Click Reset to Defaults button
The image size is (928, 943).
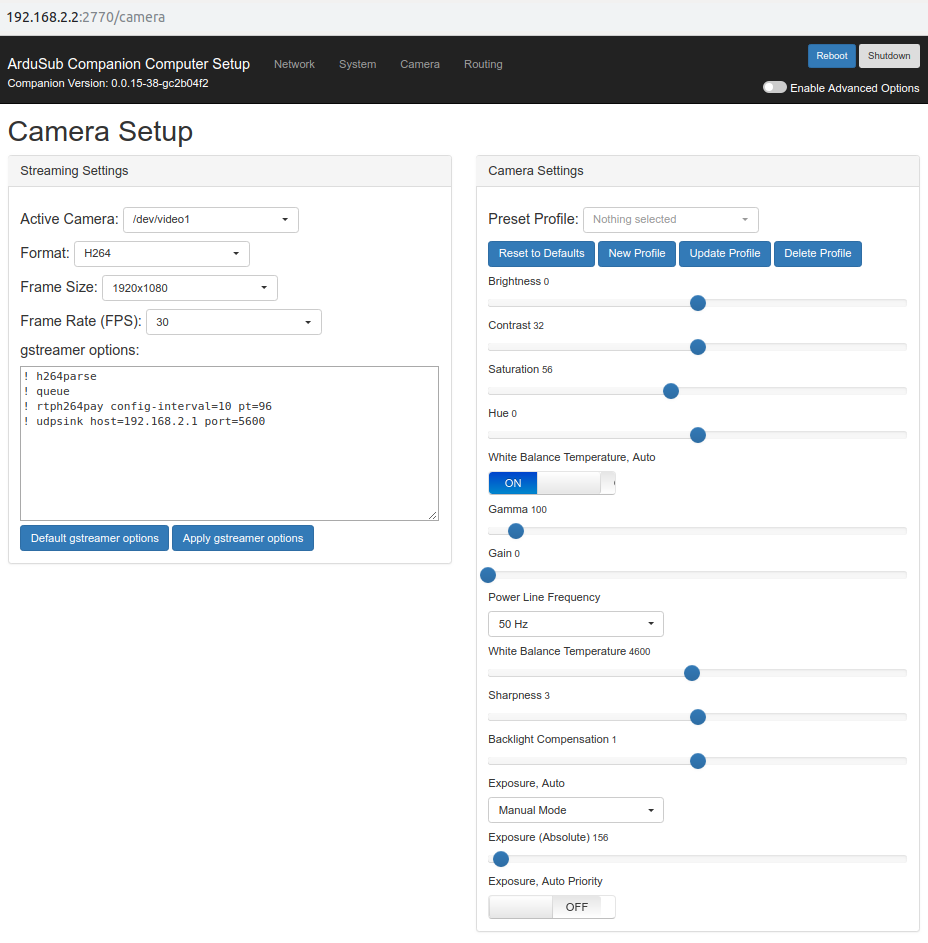point(541,254)
